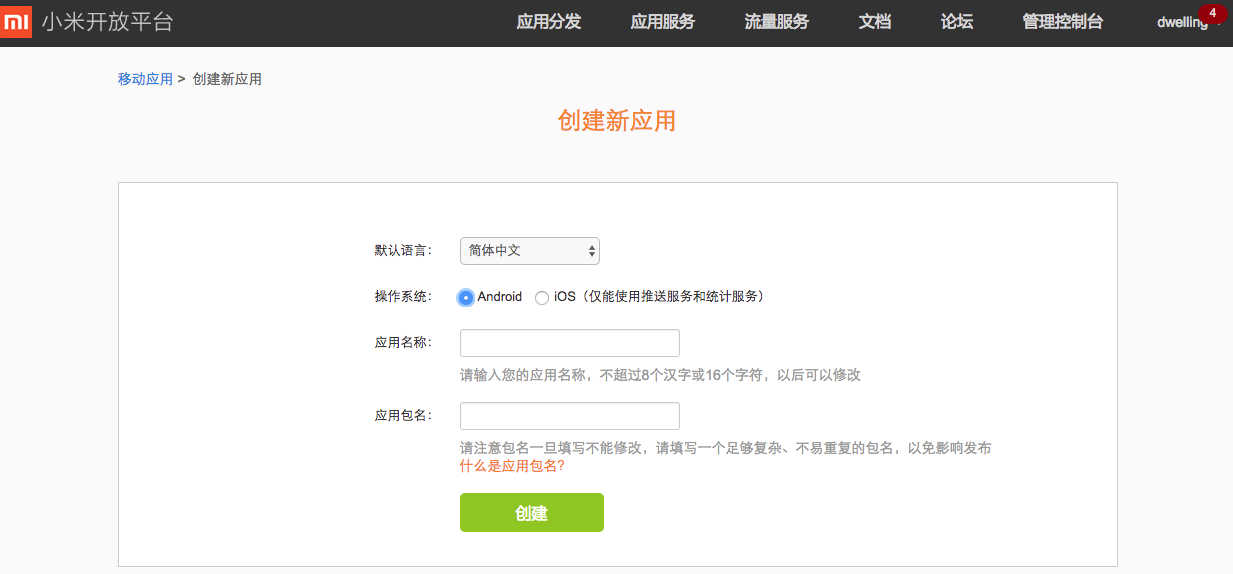Visit the 论坛 forum link
1233x574 pixels.
(x=956, y=22)
